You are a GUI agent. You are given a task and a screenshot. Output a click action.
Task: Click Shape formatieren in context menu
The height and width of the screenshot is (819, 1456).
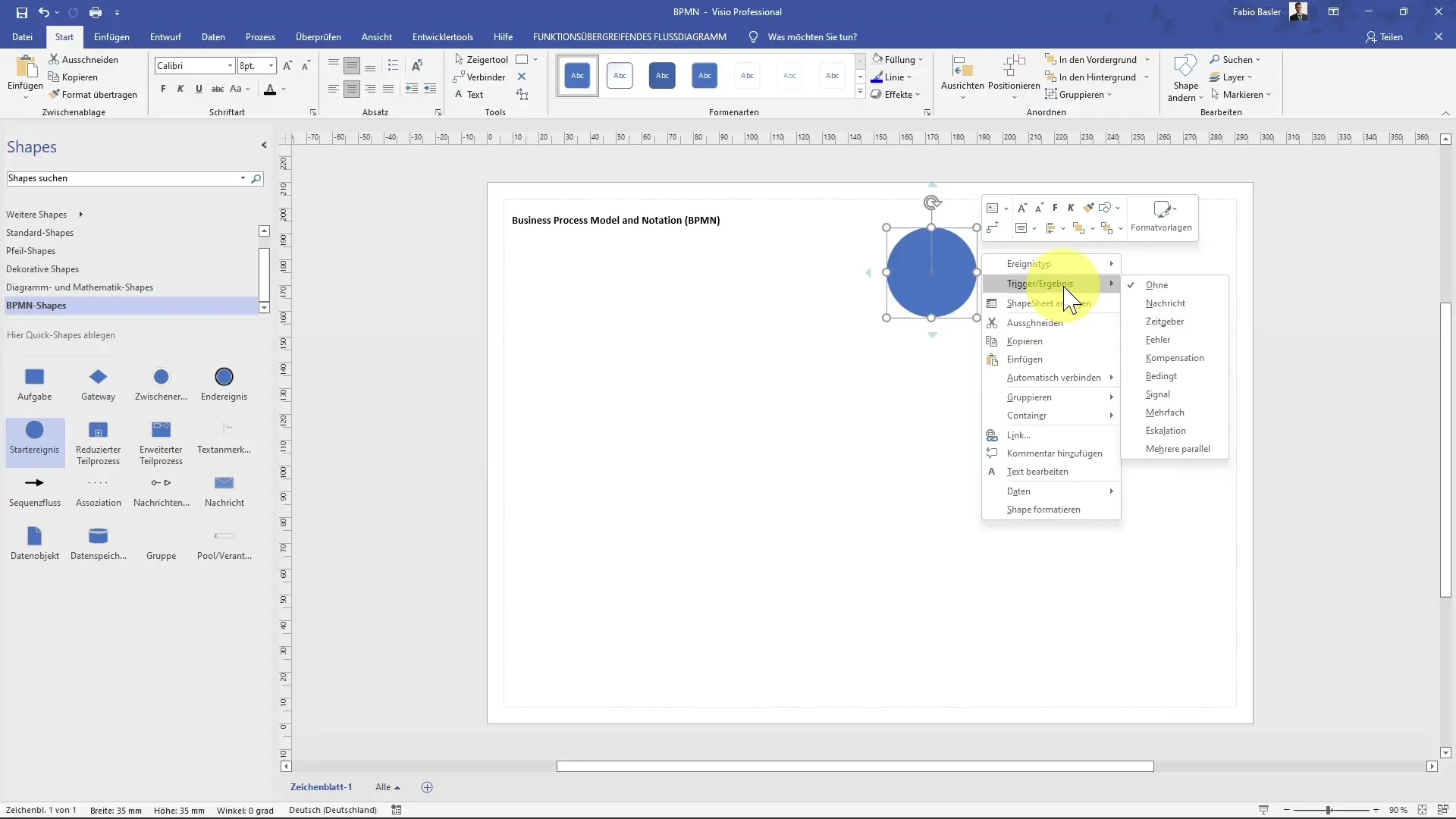tap(1051, 510)
